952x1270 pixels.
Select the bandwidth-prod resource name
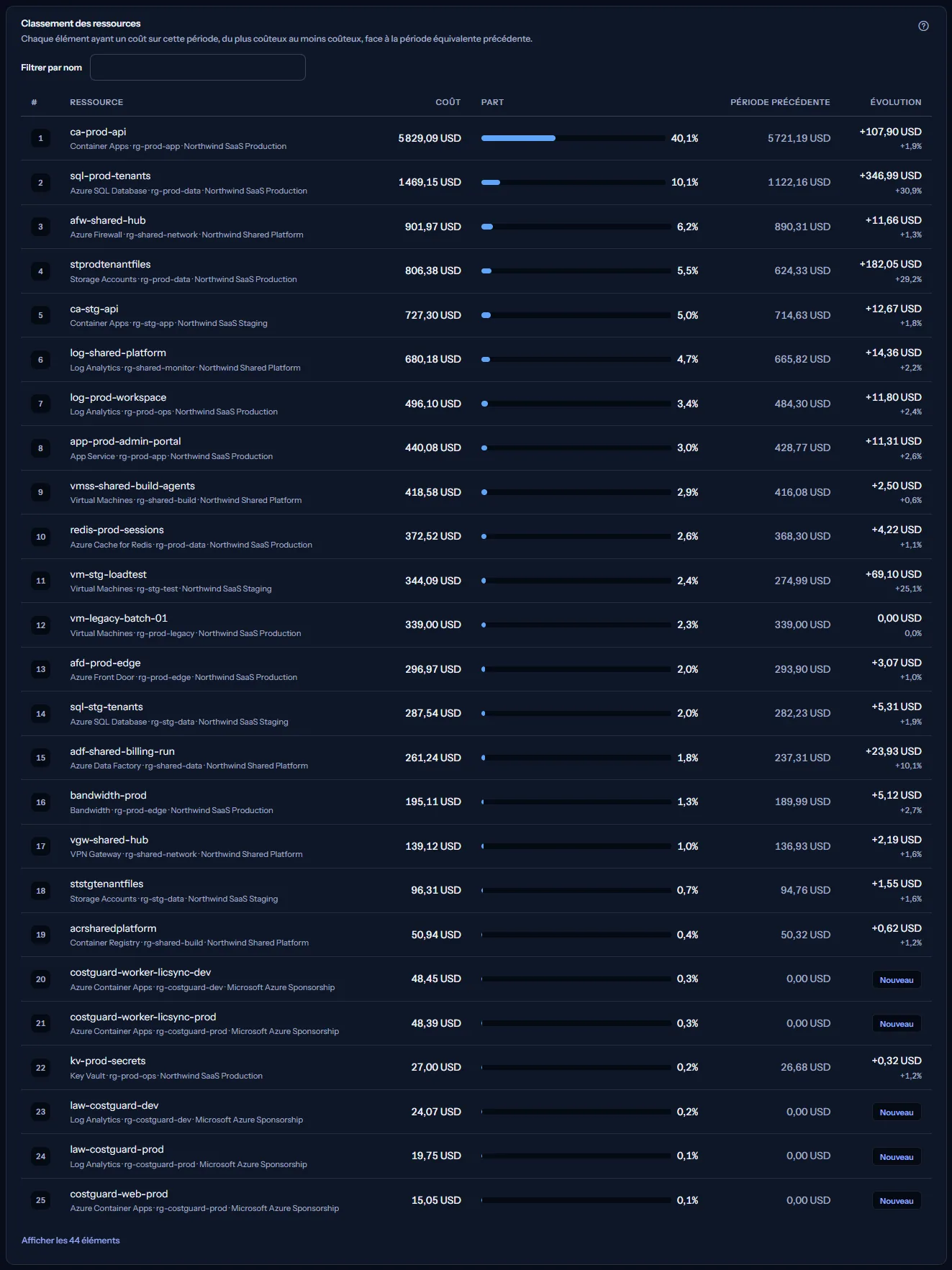click(x=108, y=795)
